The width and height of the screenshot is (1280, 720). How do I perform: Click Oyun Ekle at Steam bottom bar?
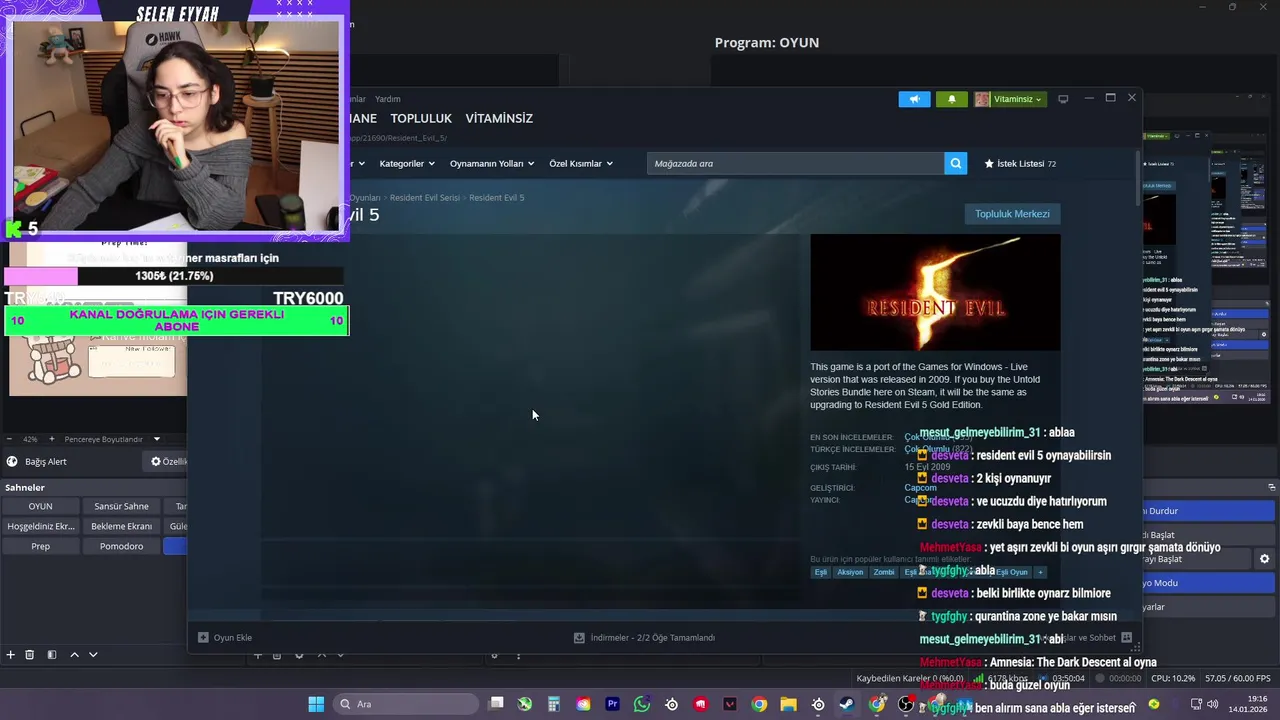(x=225, y=637)
